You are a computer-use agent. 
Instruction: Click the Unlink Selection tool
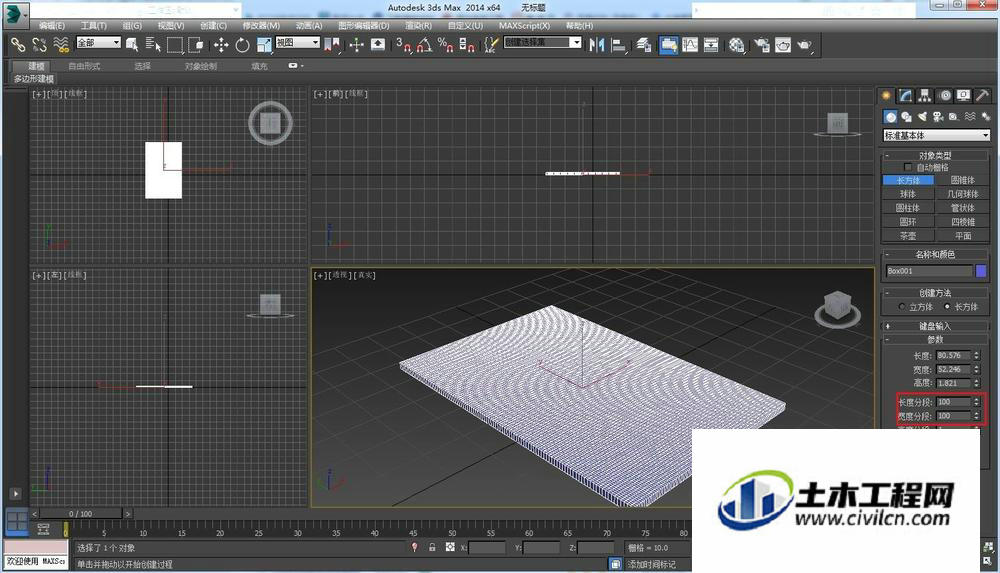coord(40,45)
